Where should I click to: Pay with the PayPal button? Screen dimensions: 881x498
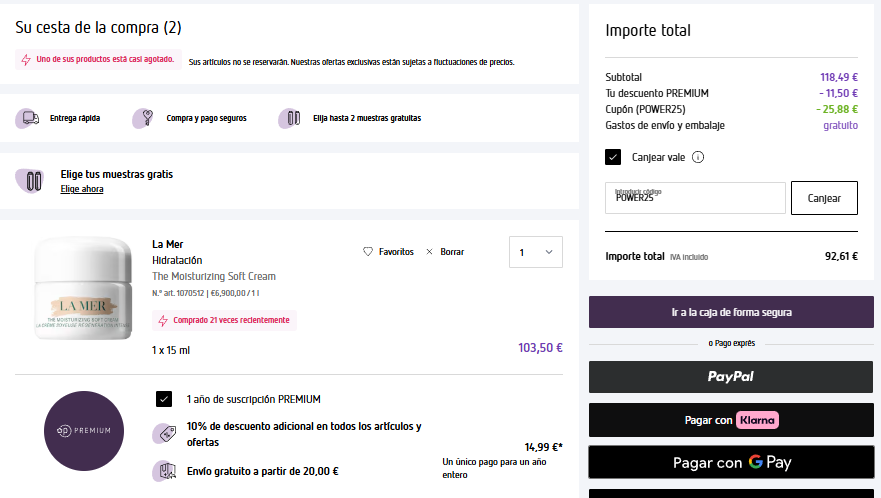pos(732,377)
